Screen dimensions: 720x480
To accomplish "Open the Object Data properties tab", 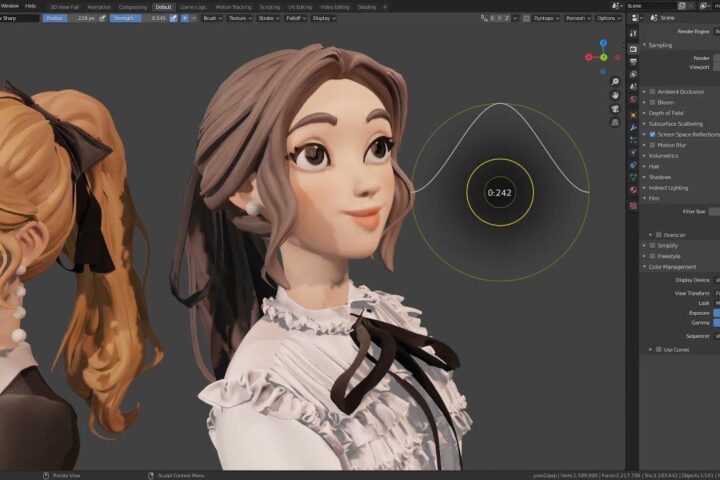I will 633,177.
